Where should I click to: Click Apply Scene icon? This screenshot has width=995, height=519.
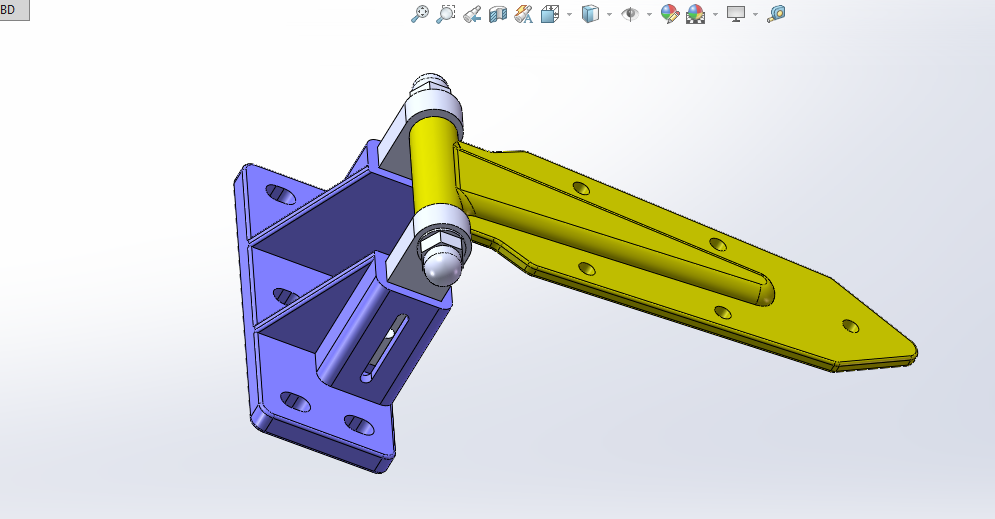695,13
